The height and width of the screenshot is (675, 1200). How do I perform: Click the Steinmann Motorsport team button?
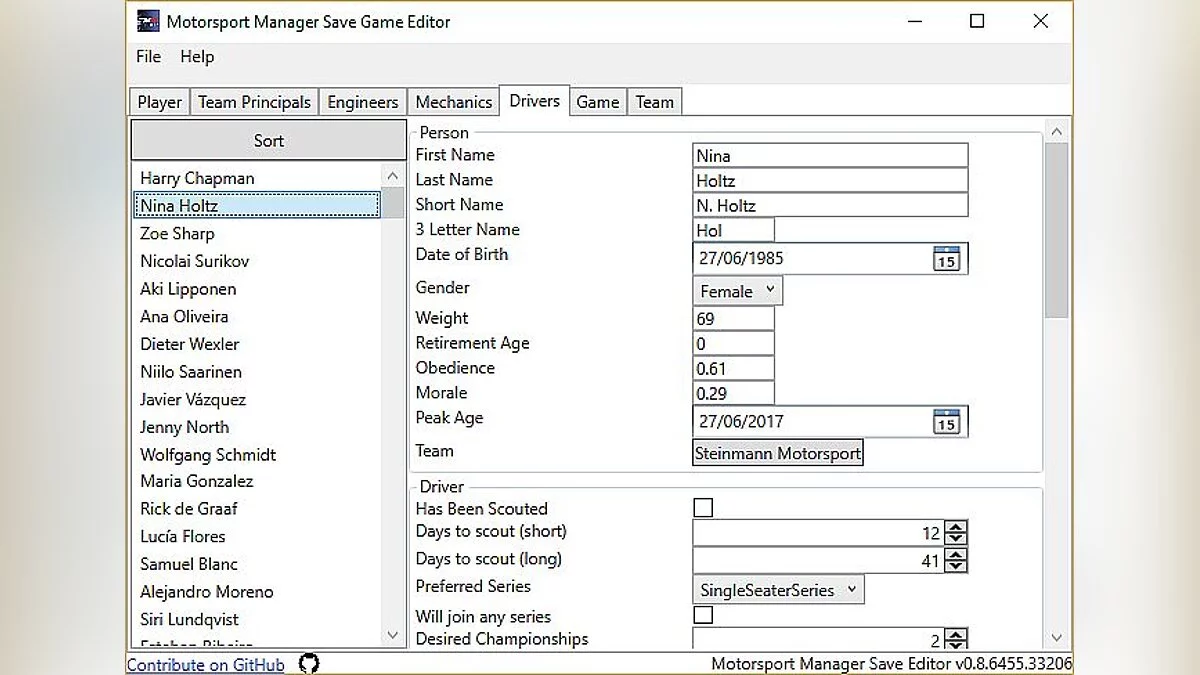click(777, 453)
